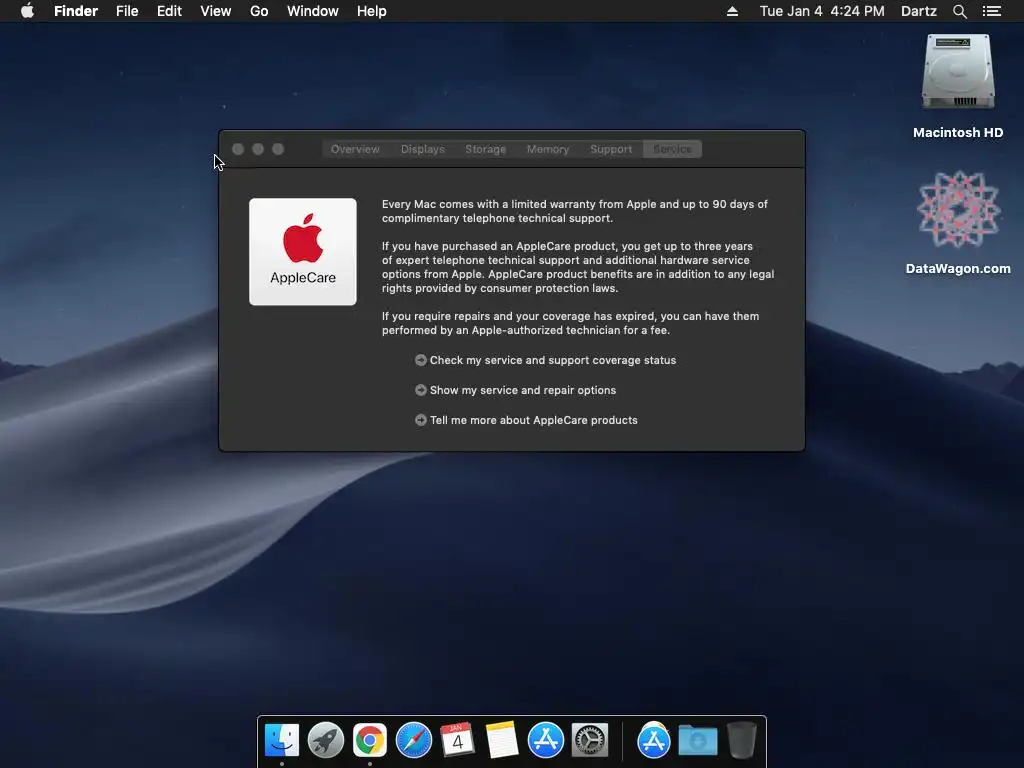The image size is (1024, 768).
Task: Click arrow icon beside Check my service coverage
Action: point(421,360)
